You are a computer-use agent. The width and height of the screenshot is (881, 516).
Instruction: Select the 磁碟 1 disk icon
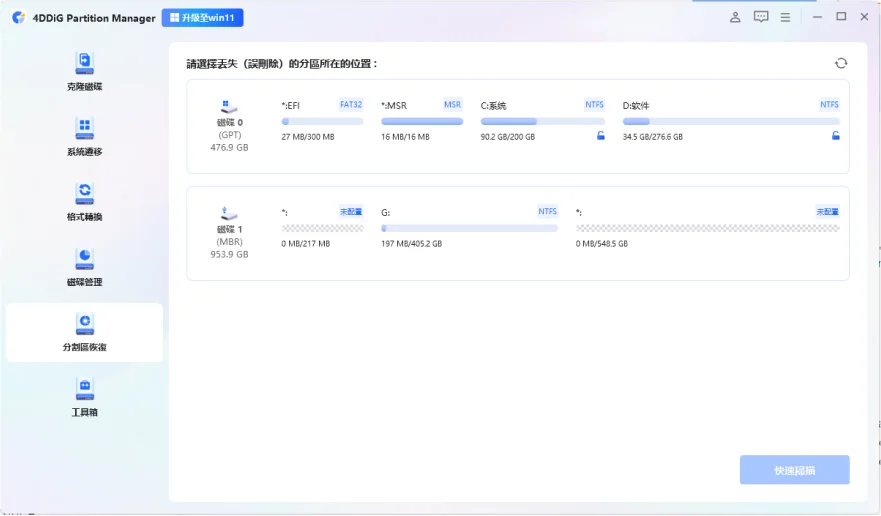click(x=229, y=213)
